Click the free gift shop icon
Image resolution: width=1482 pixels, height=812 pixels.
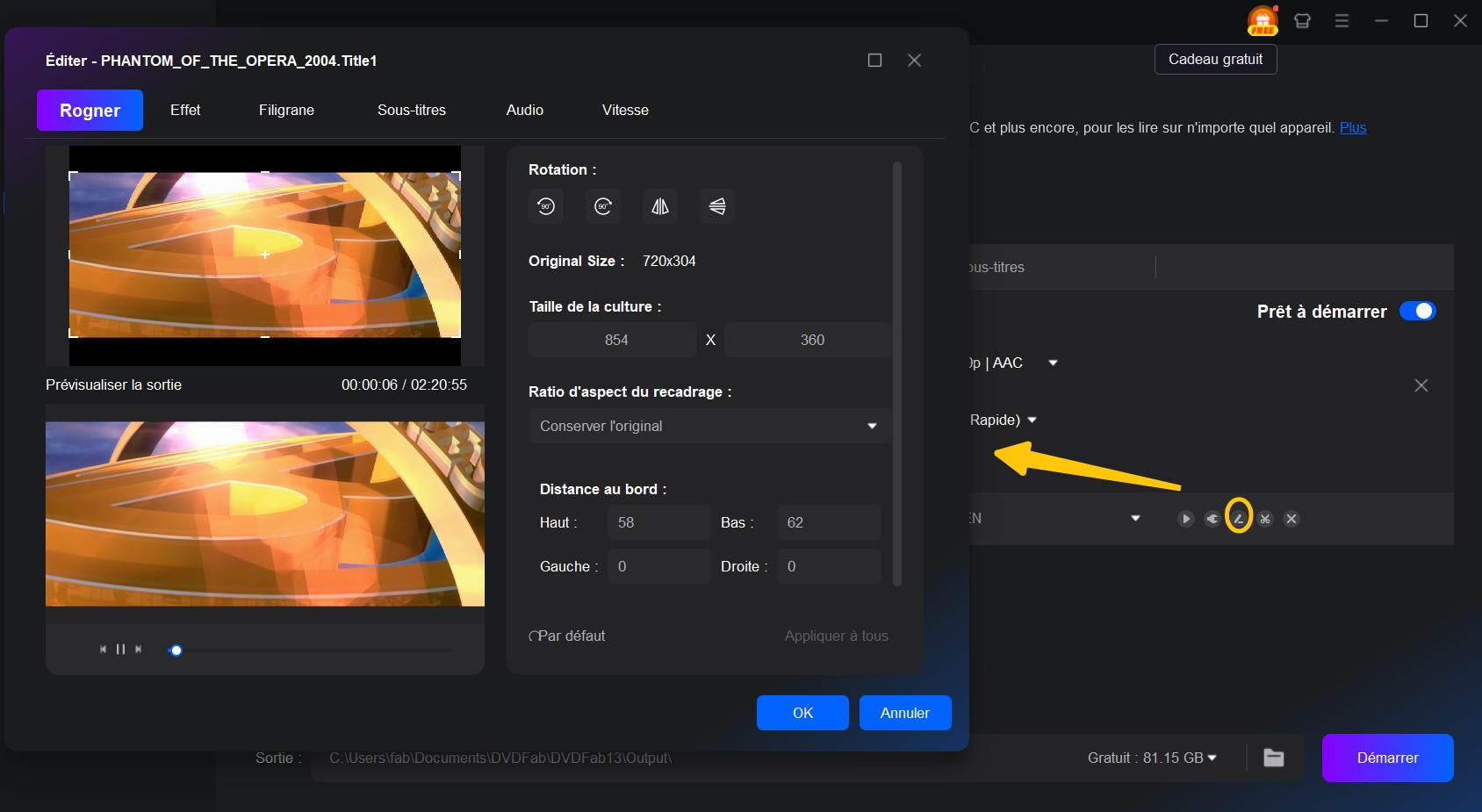pos(1263,20)
